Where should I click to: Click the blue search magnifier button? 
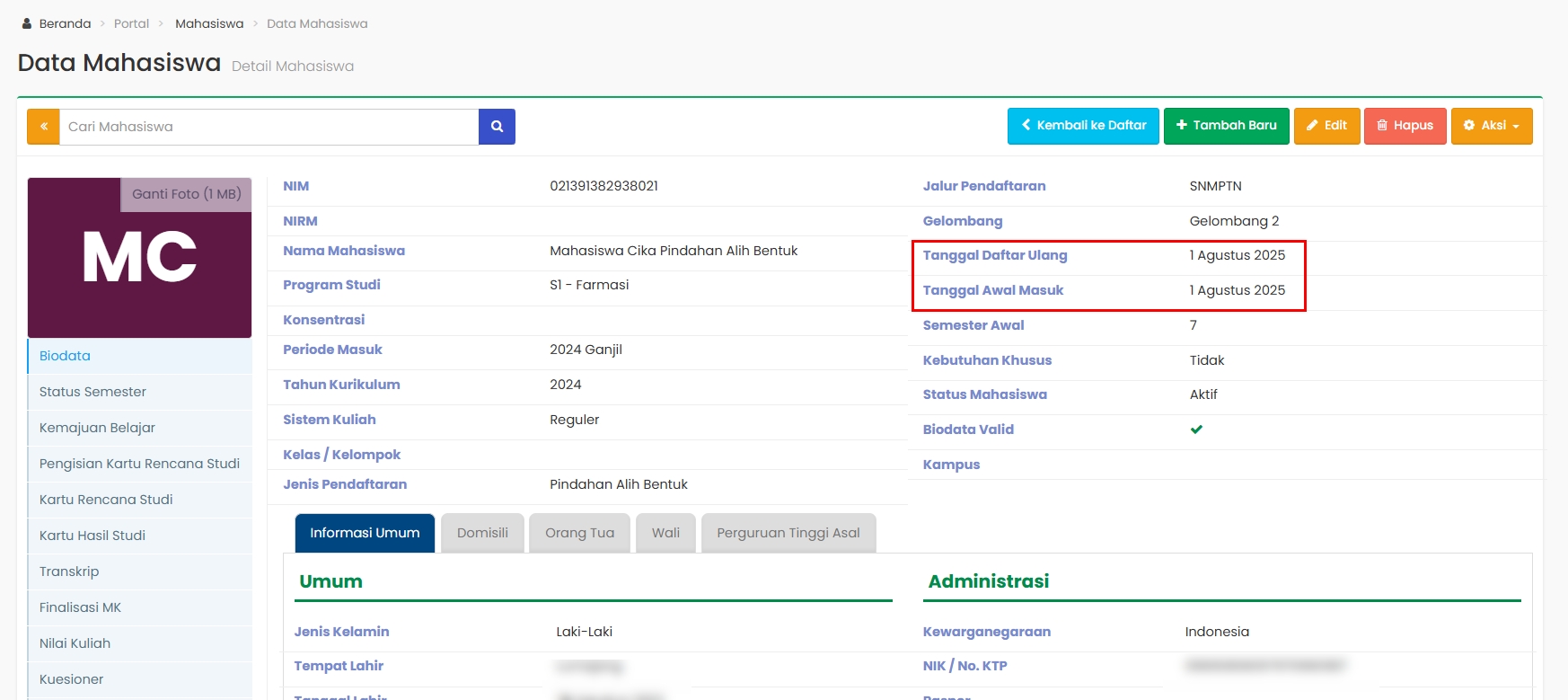tap(497, 127)
